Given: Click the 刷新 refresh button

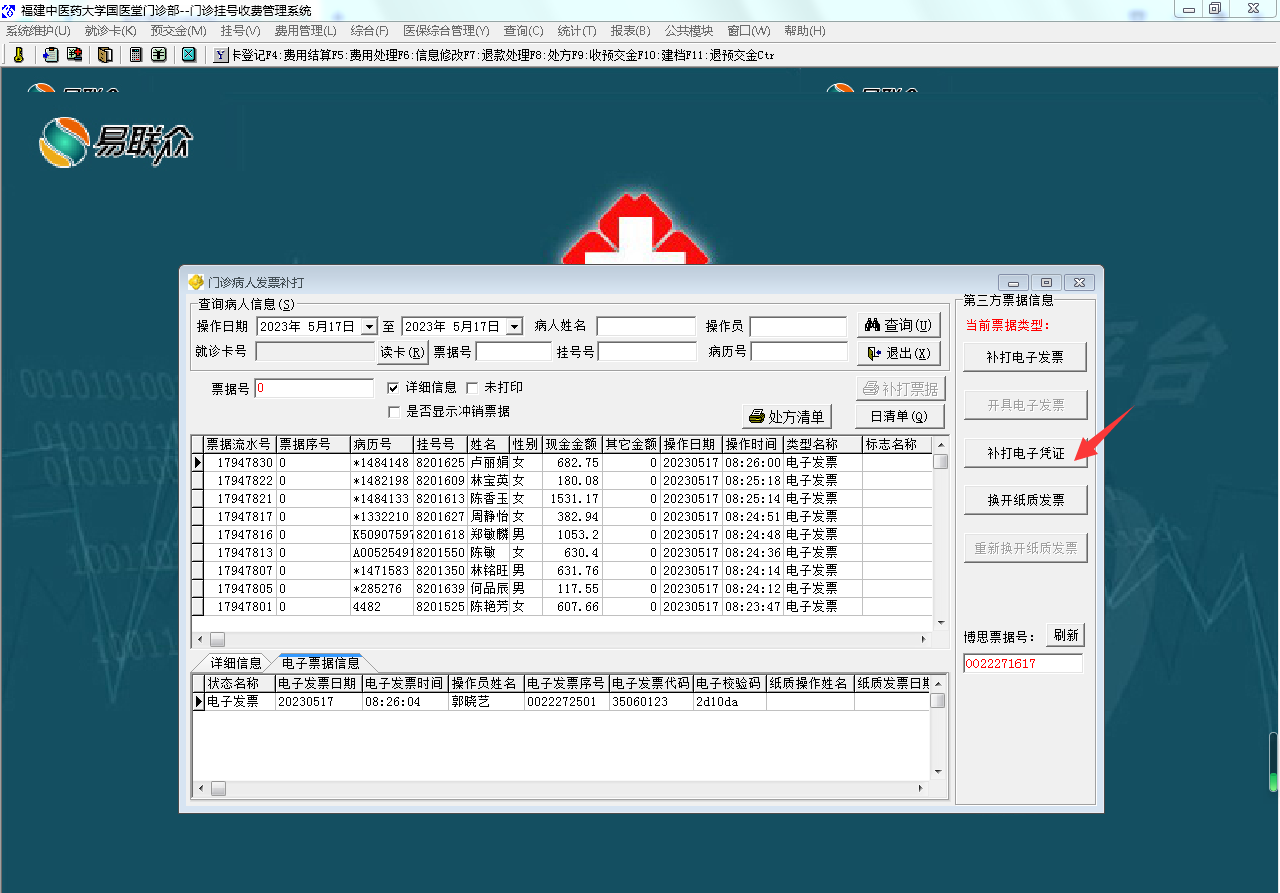Looking at the screenshot, I should tap(1066, 635).
